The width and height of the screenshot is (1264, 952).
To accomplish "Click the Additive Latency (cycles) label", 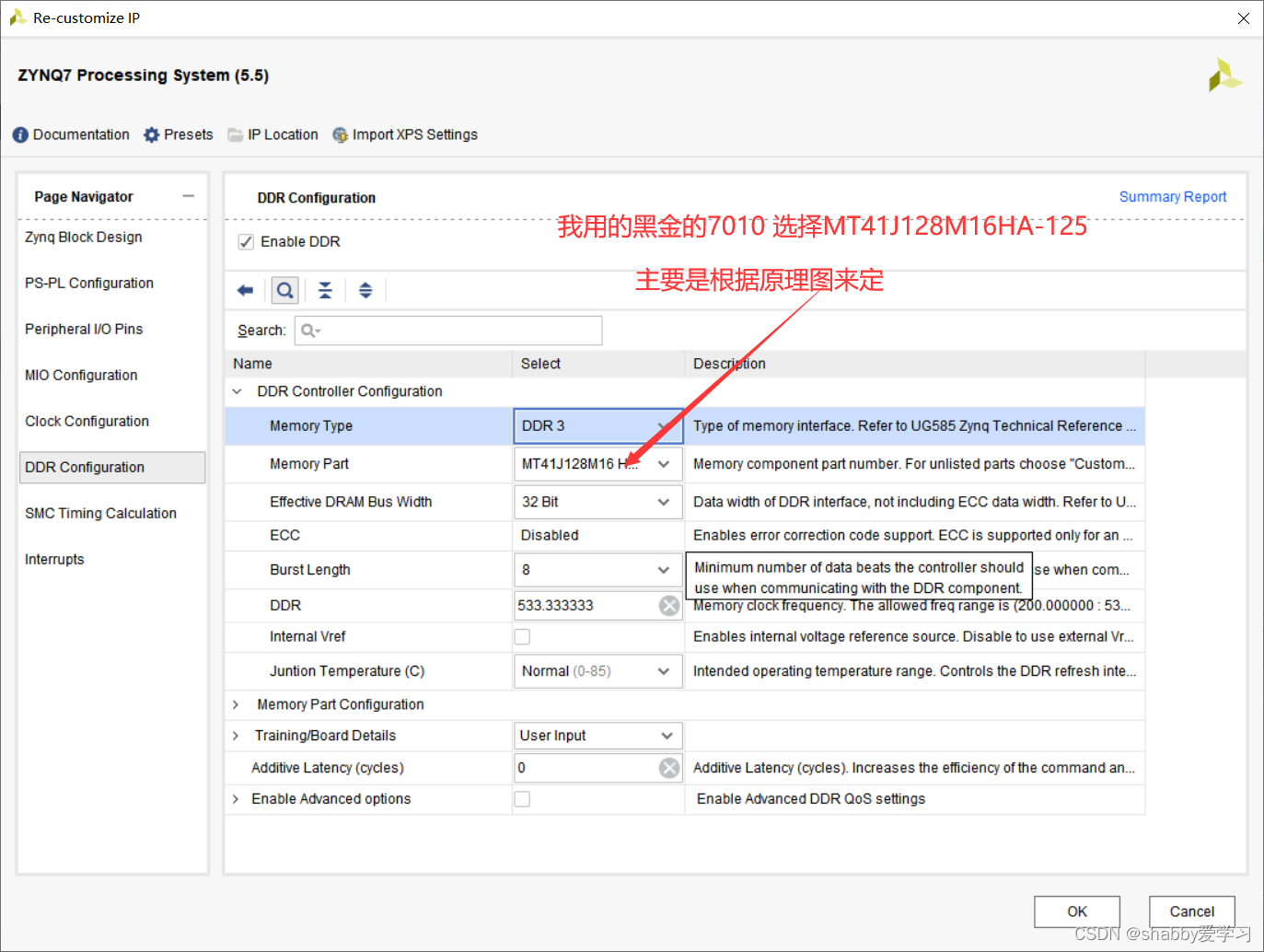I will 328,768.
